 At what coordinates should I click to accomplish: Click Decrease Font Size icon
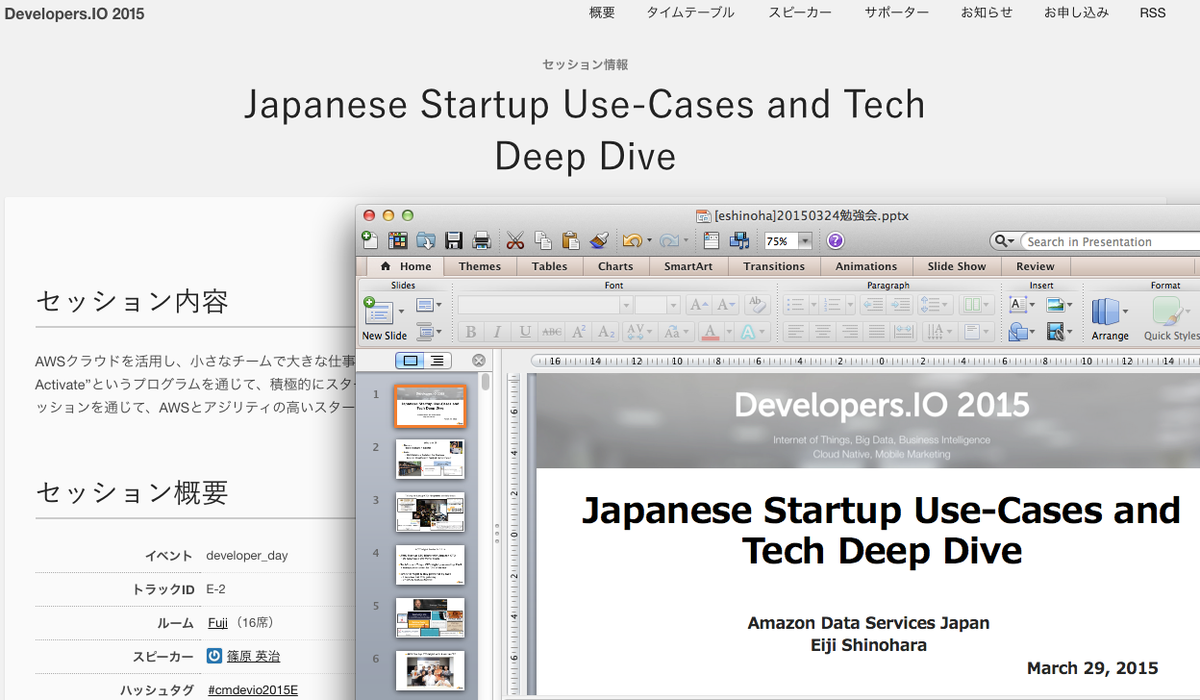pos(726,305)
